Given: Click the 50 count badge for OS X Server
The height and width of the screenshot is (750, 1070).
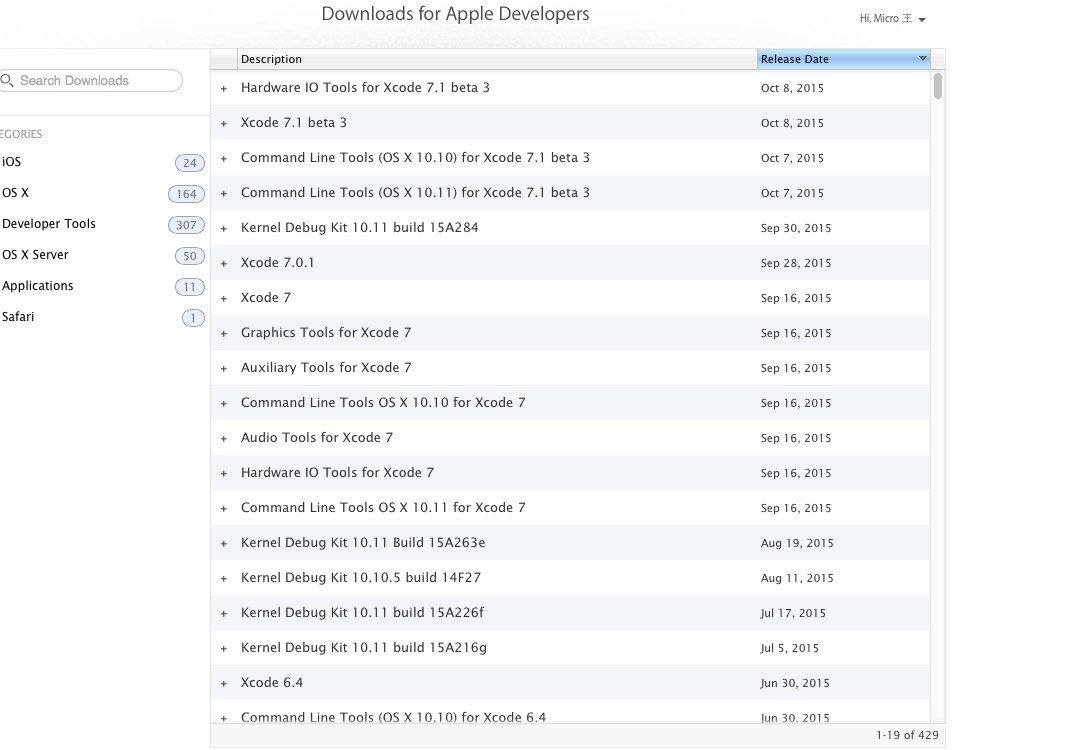Looking at the screenshot, I should pos(190,256).
